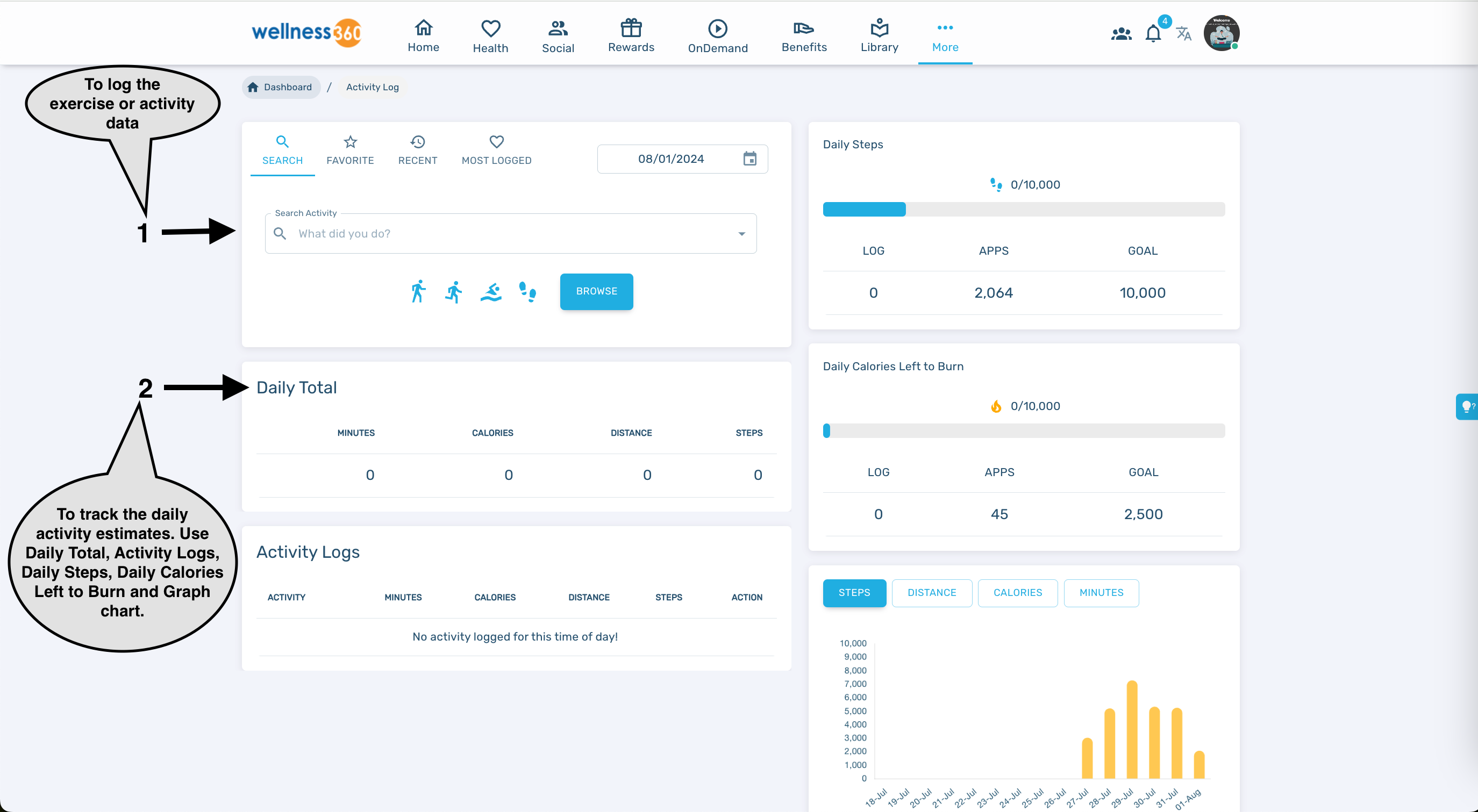Switch chart to Distance view
Viewport: 1478px width, 812px height.
pos(932,592)
